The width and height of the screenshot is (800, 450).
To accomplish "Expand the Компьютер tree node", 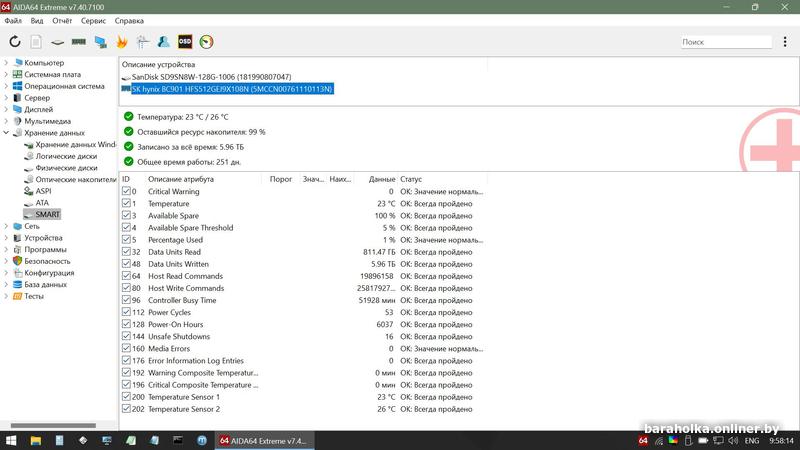I will pyautogui.click(x=7, y=63).
